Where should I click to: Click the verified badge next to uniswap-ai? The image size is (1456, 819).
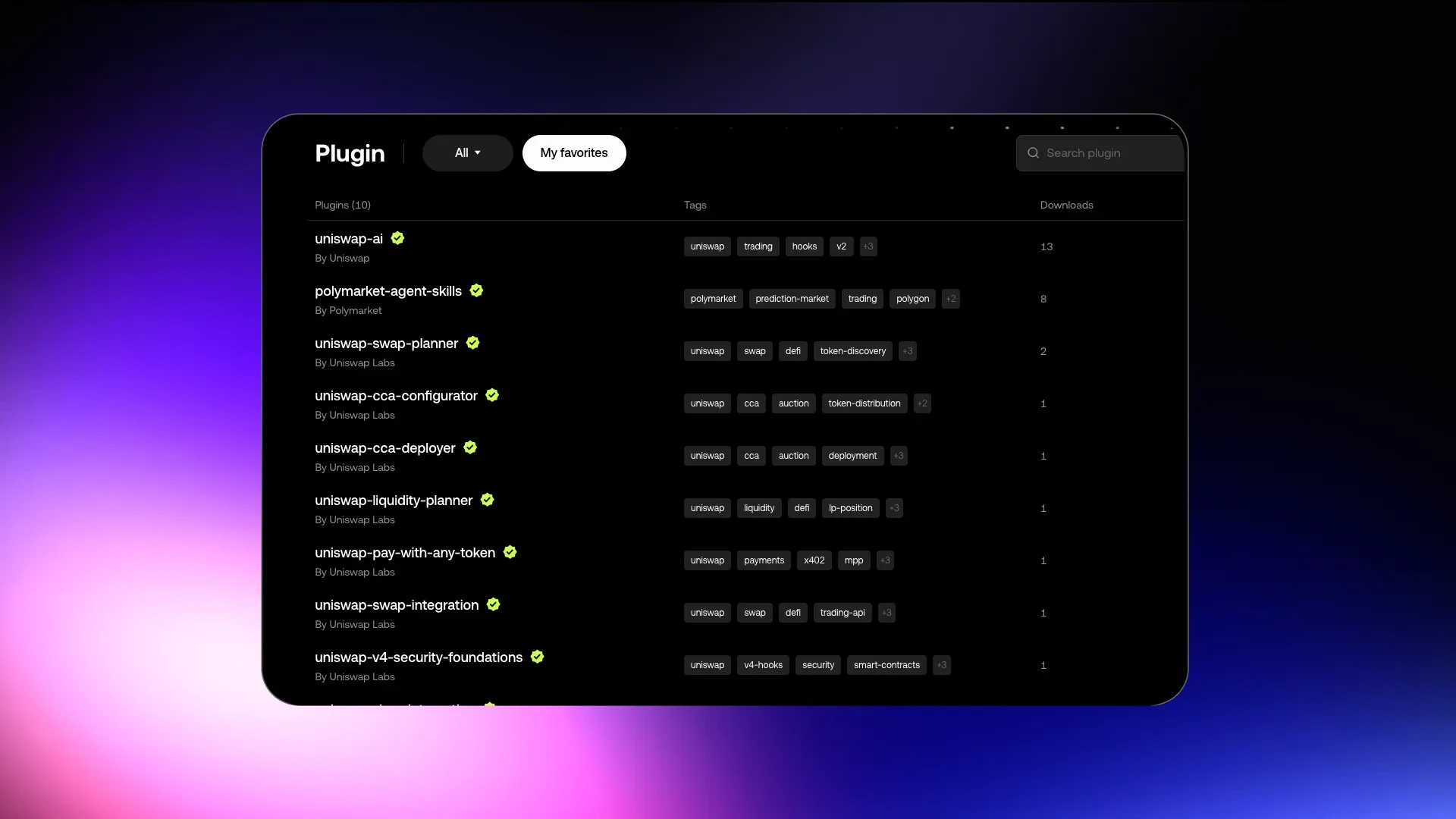coord(397,238)
